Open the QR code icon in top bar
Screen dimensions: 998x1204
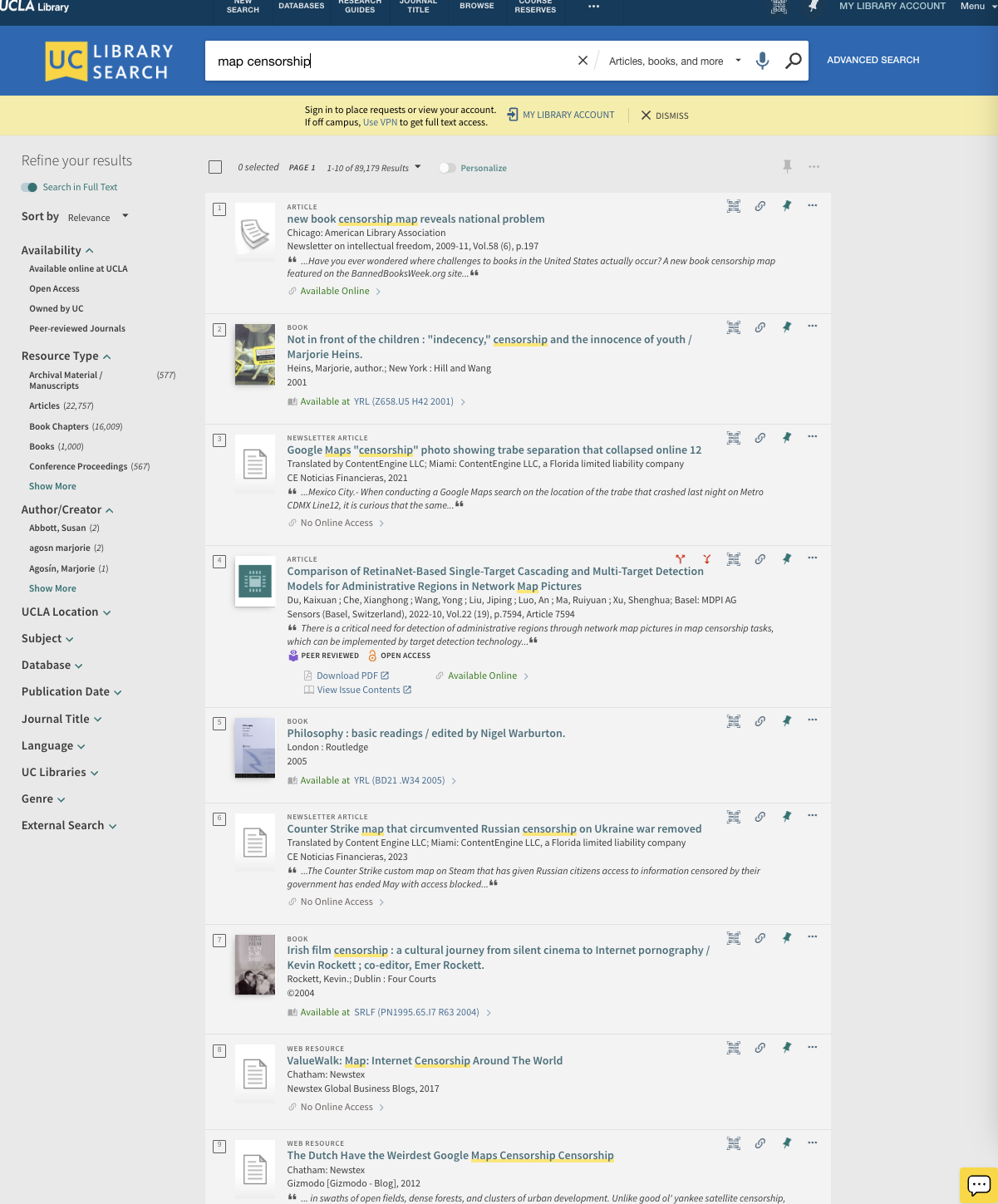click(x=779, y=6)
